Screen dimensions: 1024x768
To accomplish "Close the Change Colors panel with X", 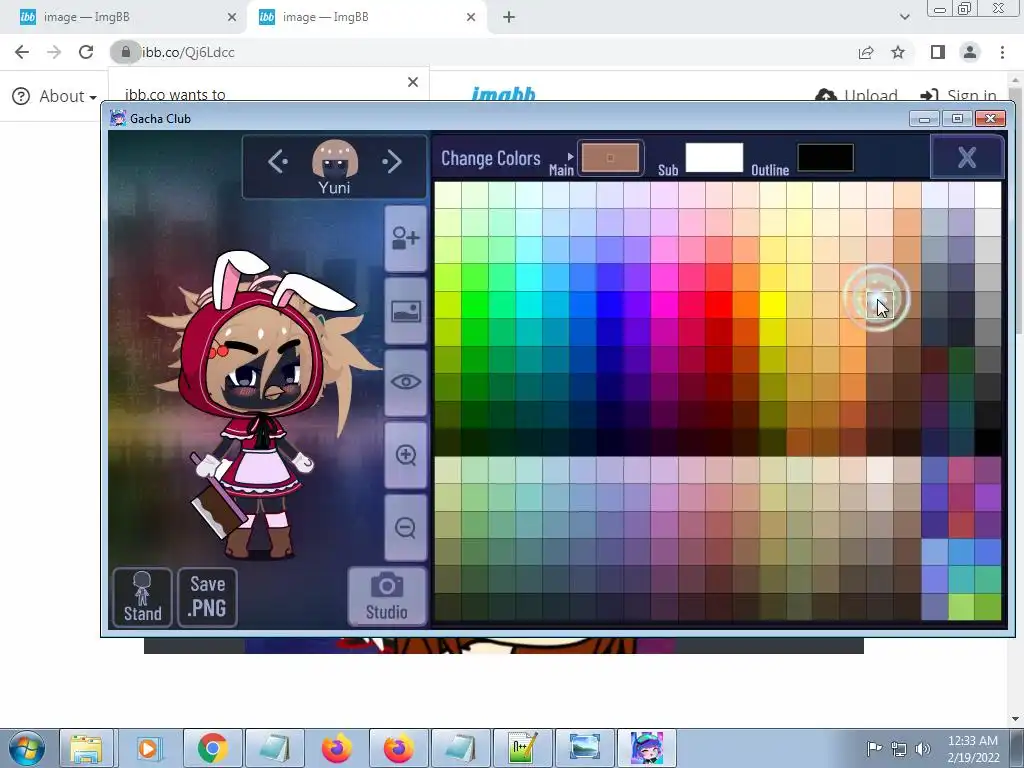I will pyautogui.click(x=967, y=157).
